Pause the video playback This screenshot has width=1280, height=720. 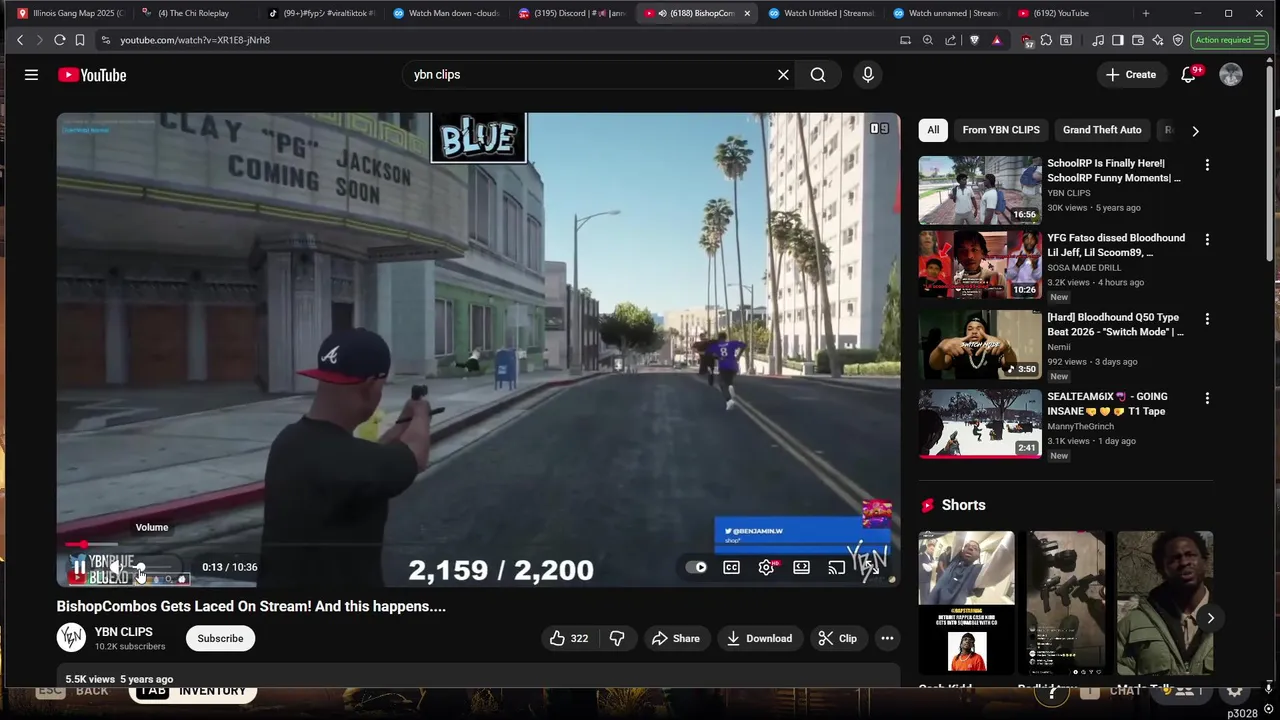click(79, 568)
